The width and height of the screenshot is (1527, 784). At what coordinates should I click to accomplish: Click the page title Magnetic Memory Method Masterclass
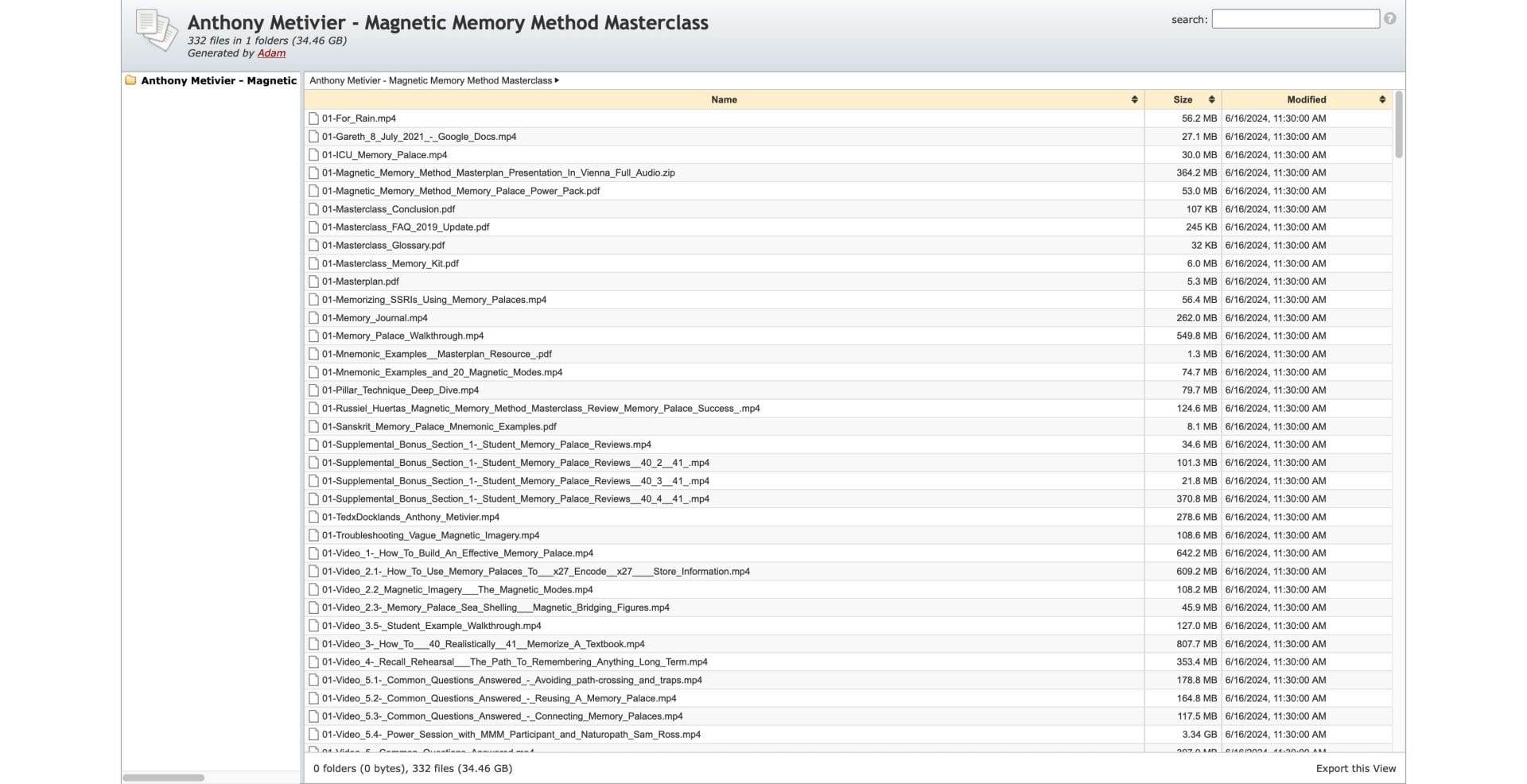click(x=448, y=22)
